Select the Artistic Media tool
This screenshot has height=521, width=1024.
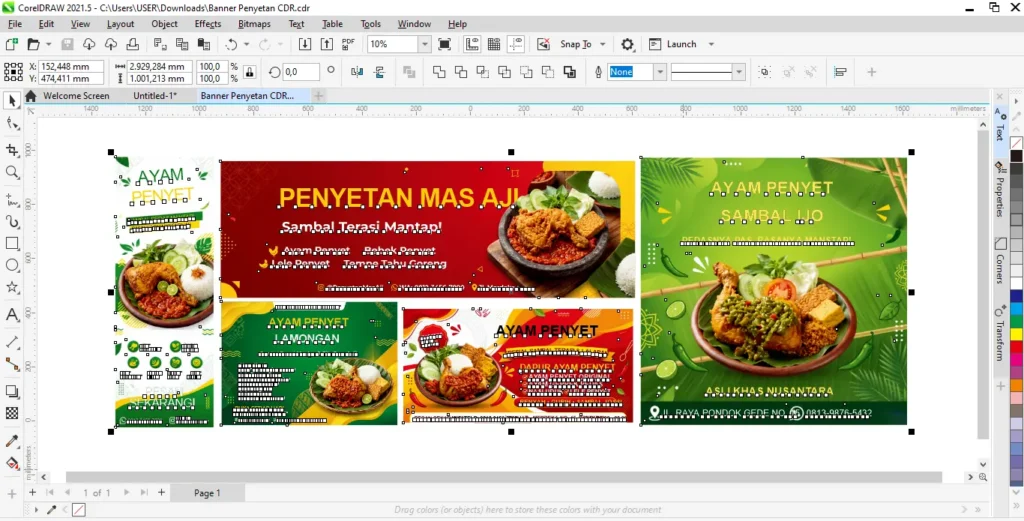12,221
